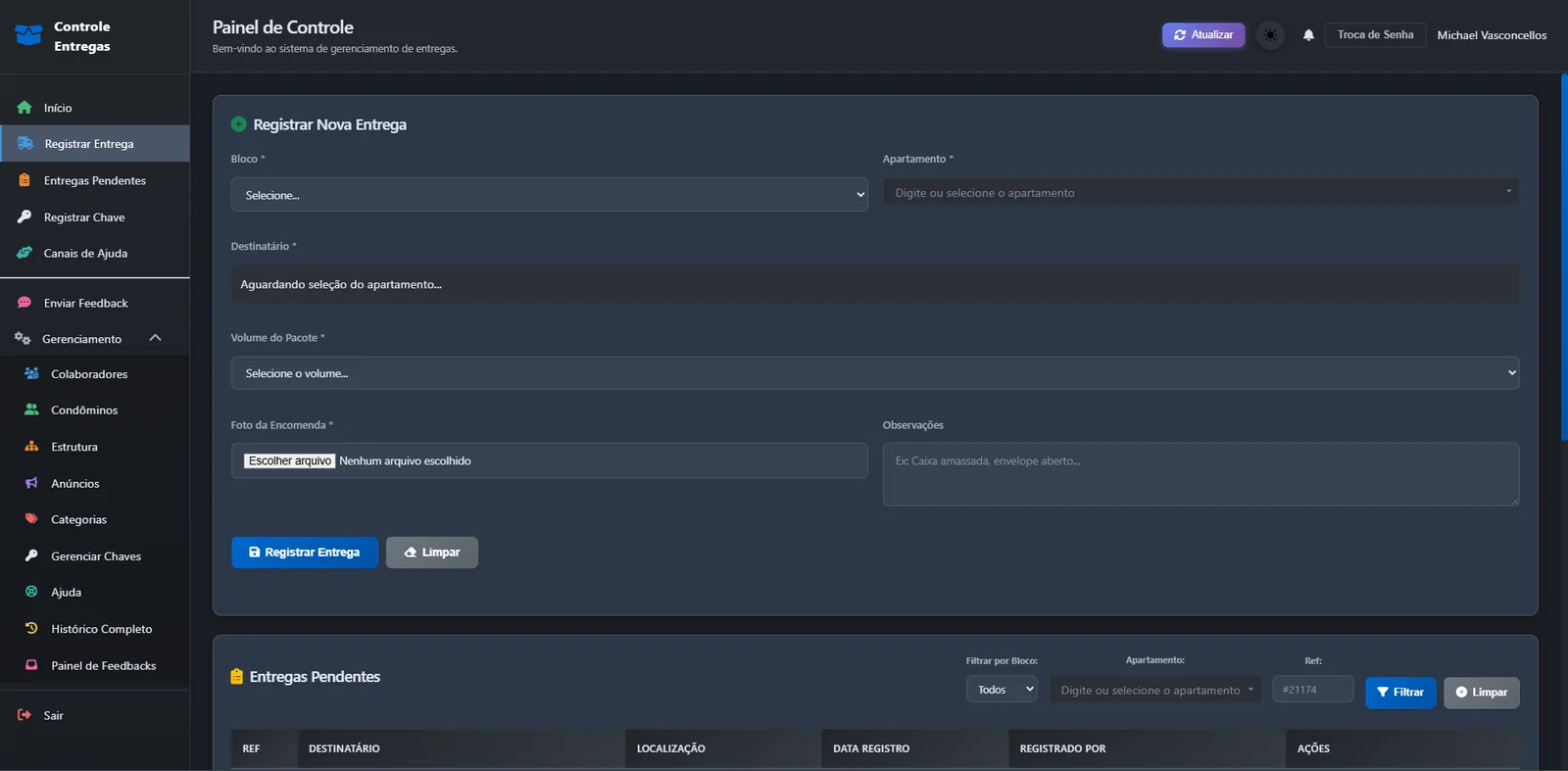Go to Registrar Entrega in sidebar
Image resolution: width=1568 pixels, height=771 pixels.
[x=95, y=144]
